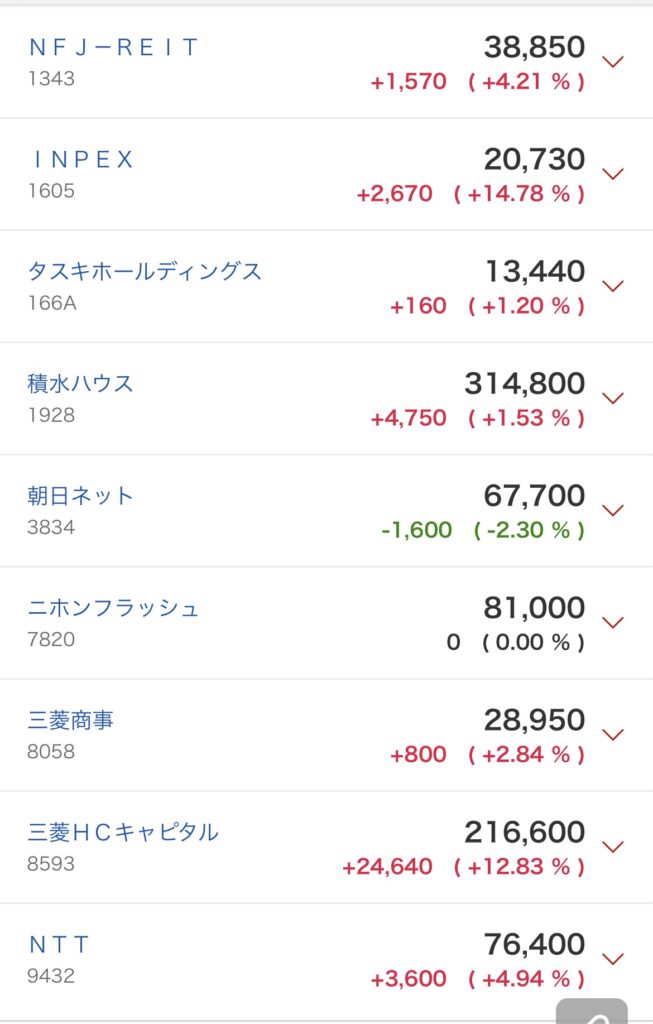
Task: Open the 三菱HCキャピタル stock link
Action: click(x=123, y=832)
